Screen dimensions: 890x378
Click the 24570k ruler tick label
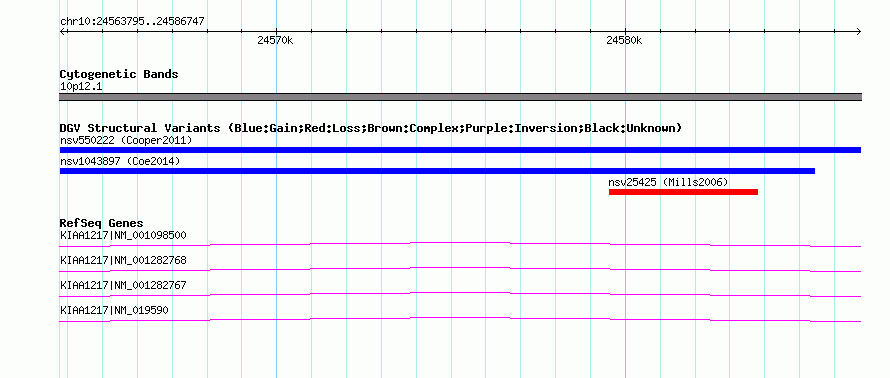[x=275, y=40]
